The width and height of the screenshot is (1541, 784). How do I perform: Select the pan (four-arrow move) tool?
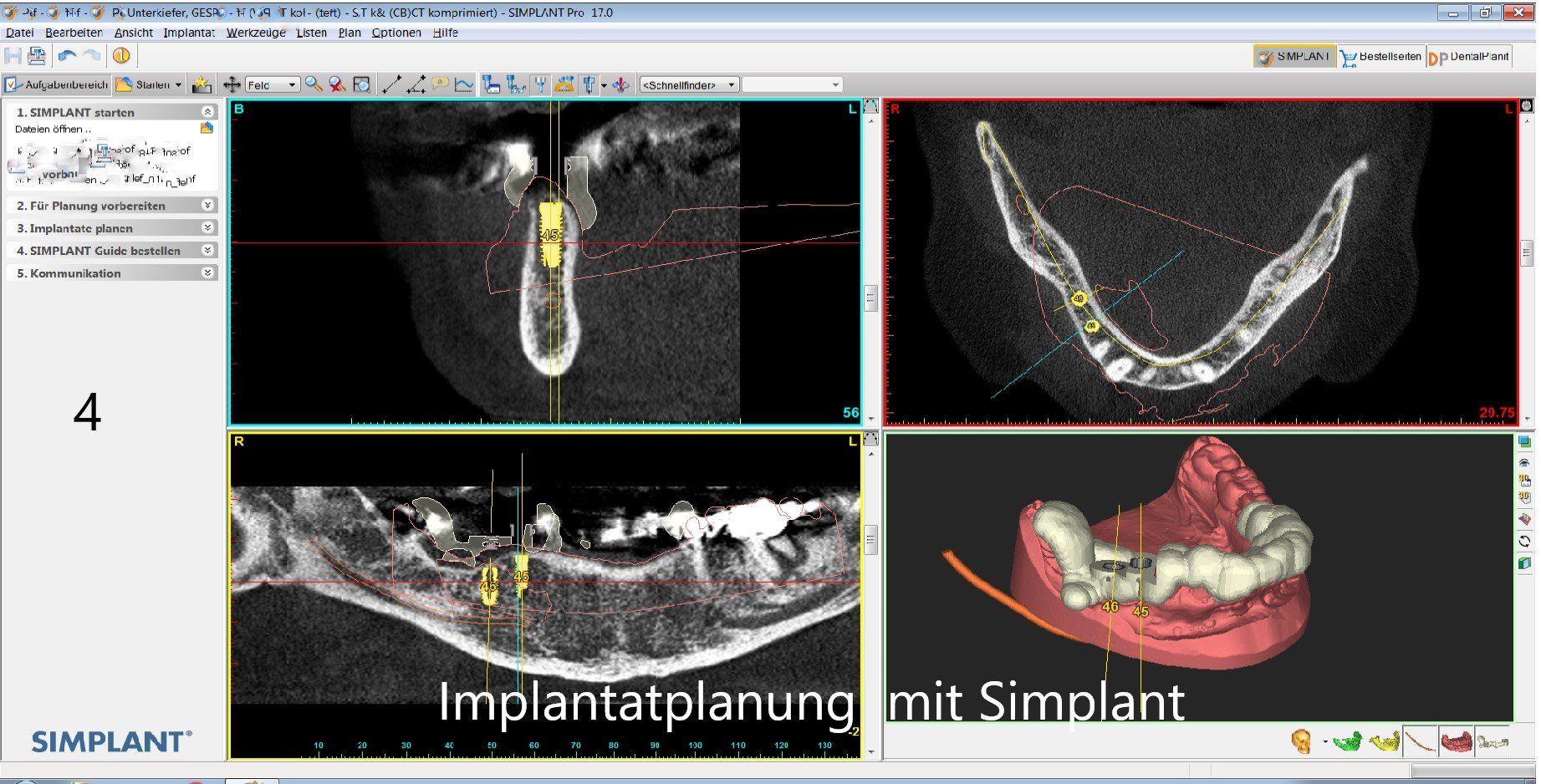(x=232, y=84)
